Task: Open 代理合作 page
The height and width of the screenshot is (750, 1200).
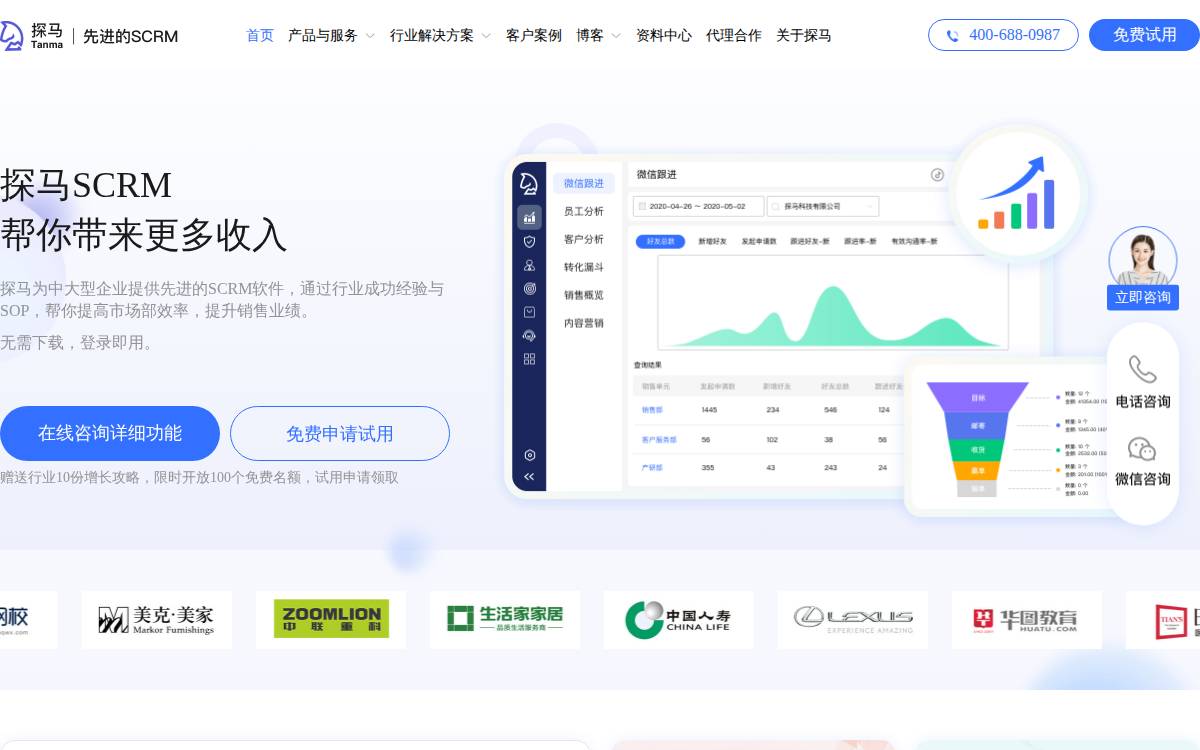Action: pos(734,36)
